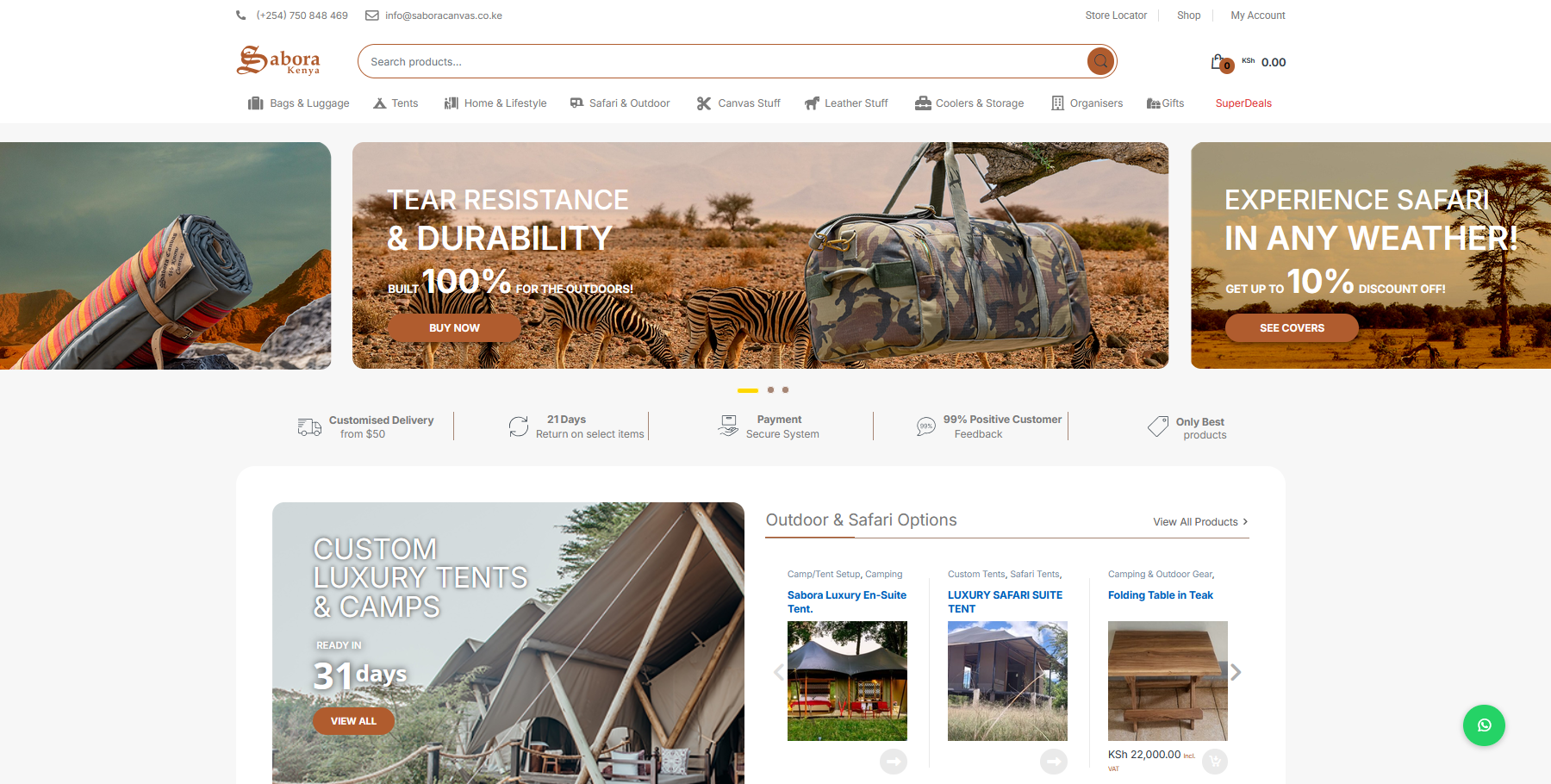1551x784 pixels.
Task: Focus the Search products input field
Action: [722, 61]
